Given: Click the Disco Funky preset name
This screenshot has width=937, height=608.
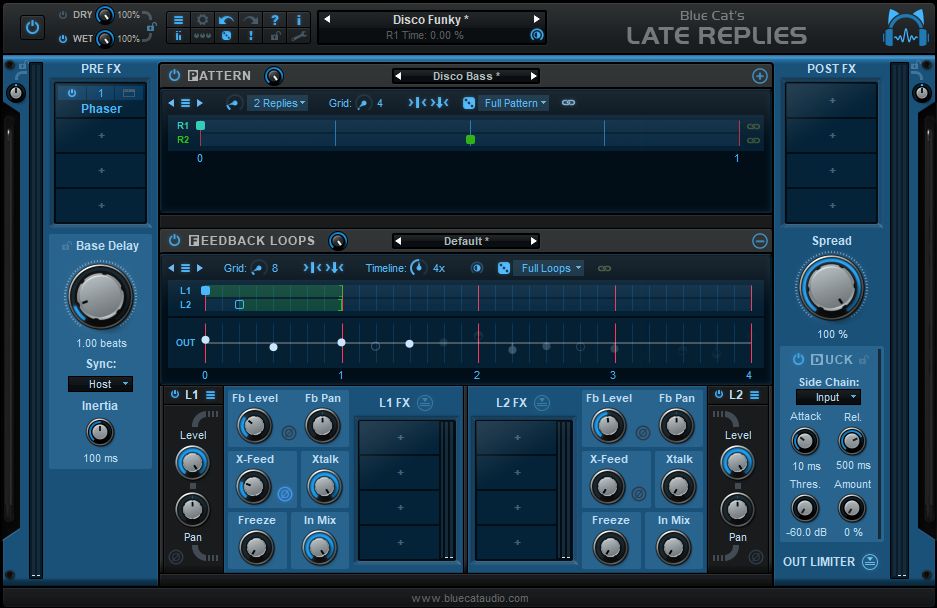Looking at the screenshot, I should coord(430,19).
